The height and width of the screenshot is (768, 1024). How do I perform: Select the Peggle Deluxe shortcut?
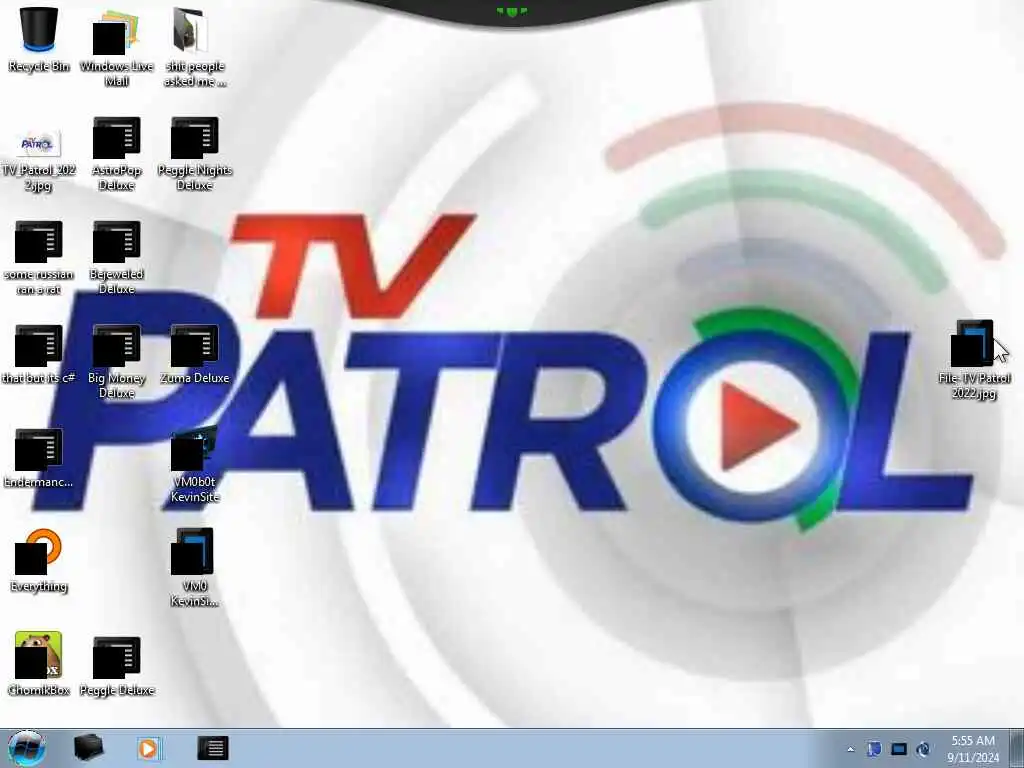click(116, 666)
